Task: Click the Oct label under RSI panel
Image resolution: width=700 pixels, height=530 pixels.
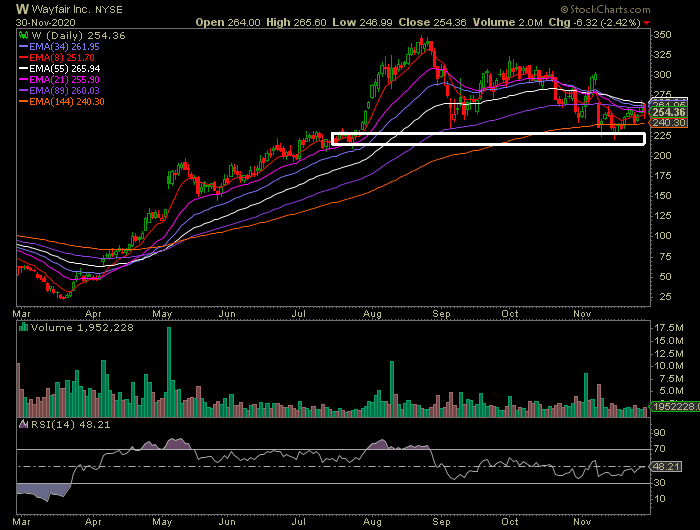Action: click(x=510, y=522)
